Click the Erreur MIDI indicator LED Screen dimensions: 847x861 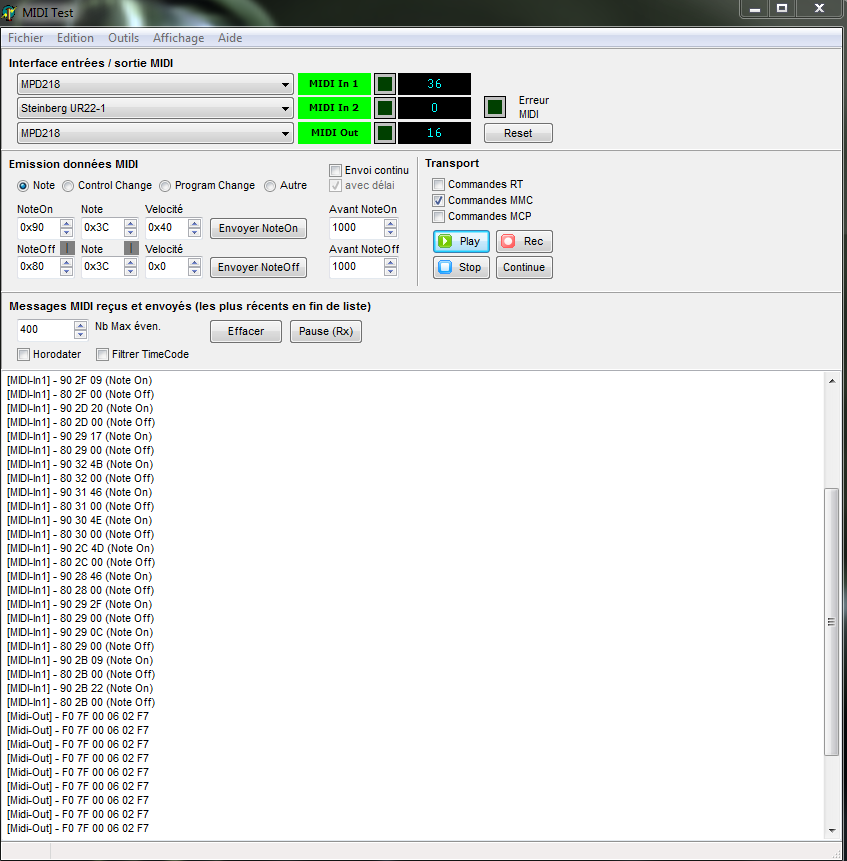tap(495, 107)
